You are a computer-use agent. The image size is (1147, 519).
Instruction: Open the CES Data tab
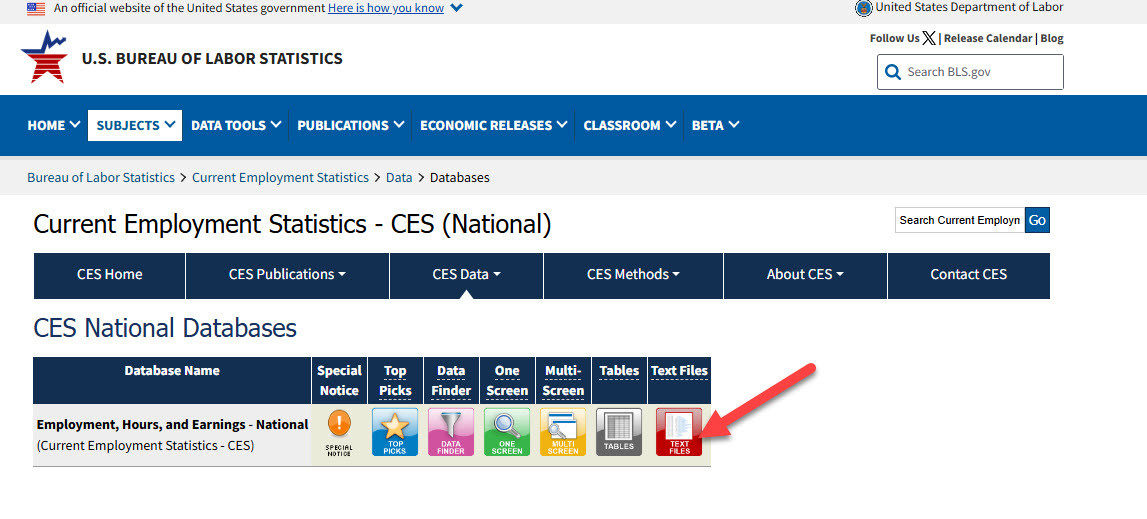[x=466, y=275]
